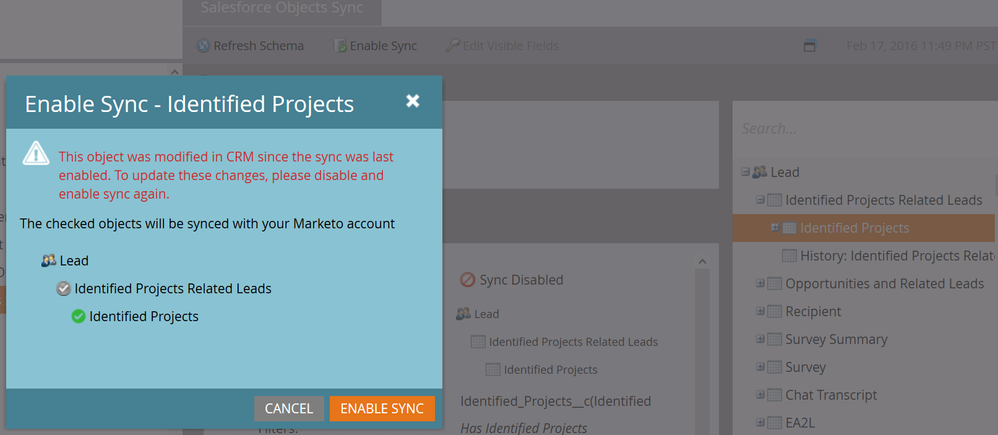The image size is (998, 435).
Task: Toggle the Identified Projects green checkmark
Action: [x=78, y=317]
